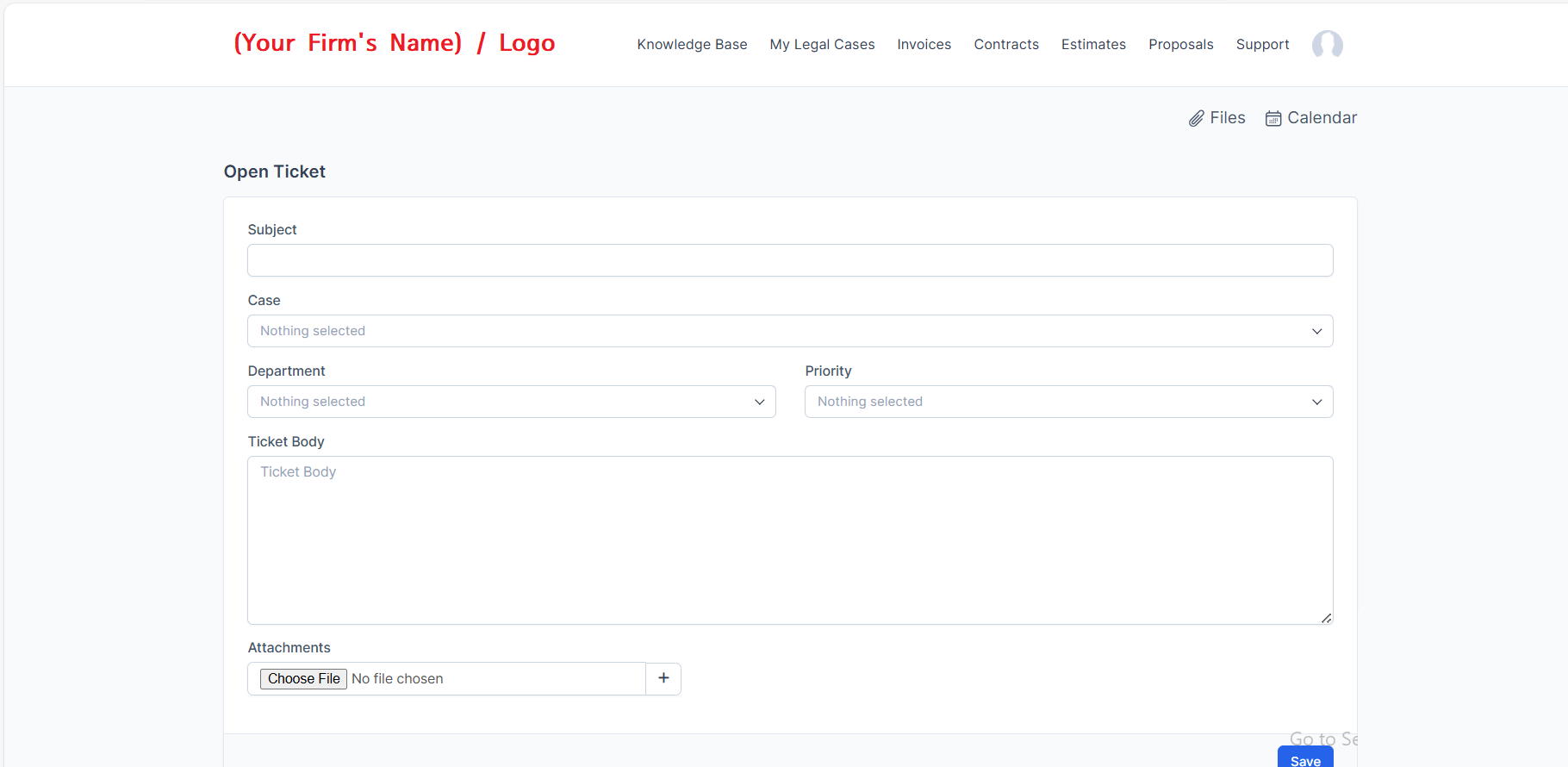View the Estimates page
The image size is (1568, 767).
pyautogui.click(x=1093, y=45)
